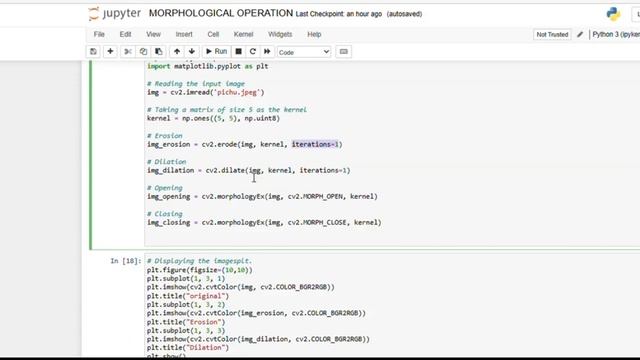
Task: Click the imshow img_dilation line
Action: coord(258,339)
